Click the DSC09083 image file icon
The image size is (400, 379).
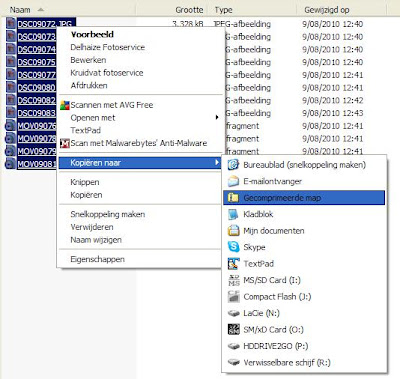click(11, 113)
